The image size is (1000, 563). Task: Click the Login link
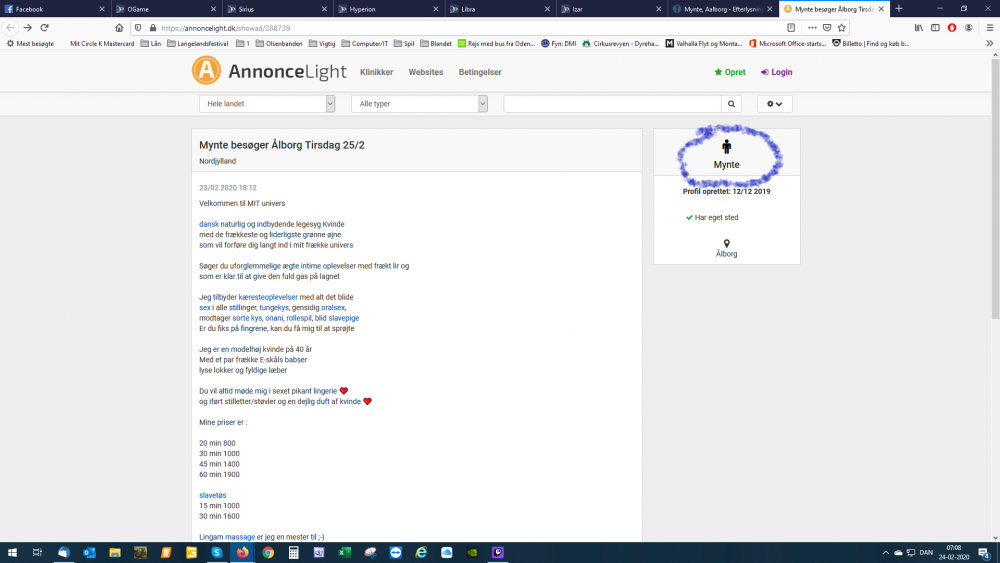[776, 72]
